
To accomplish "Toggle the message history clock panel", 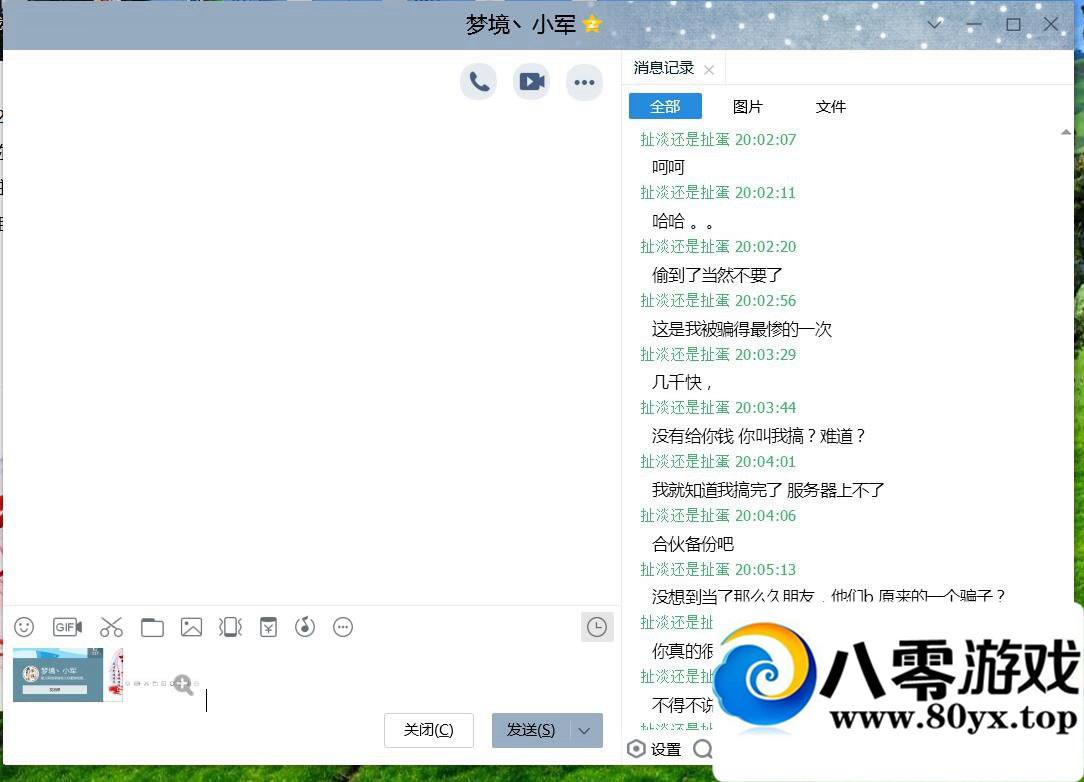I will pyautogui.click(x=597, y=627).
